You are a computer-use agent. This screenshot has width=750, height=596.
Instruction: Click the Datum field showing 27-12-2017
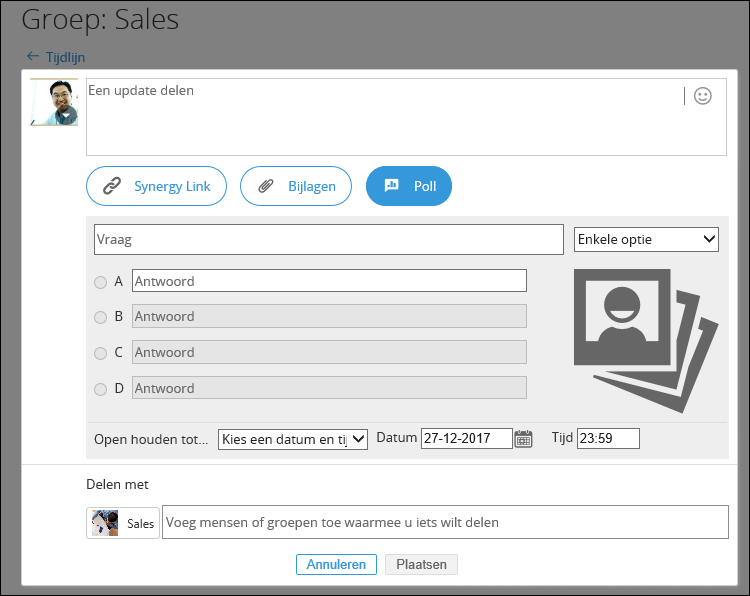[467, 438]
